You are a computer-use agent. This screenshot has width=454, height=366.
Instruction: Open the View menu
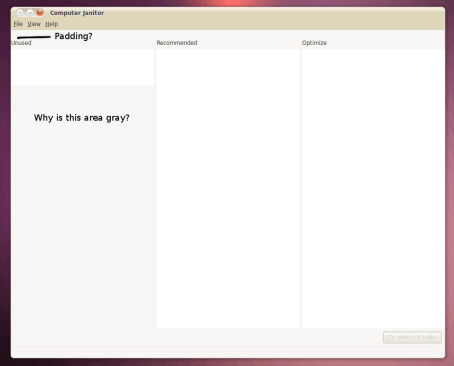[34, 24]
